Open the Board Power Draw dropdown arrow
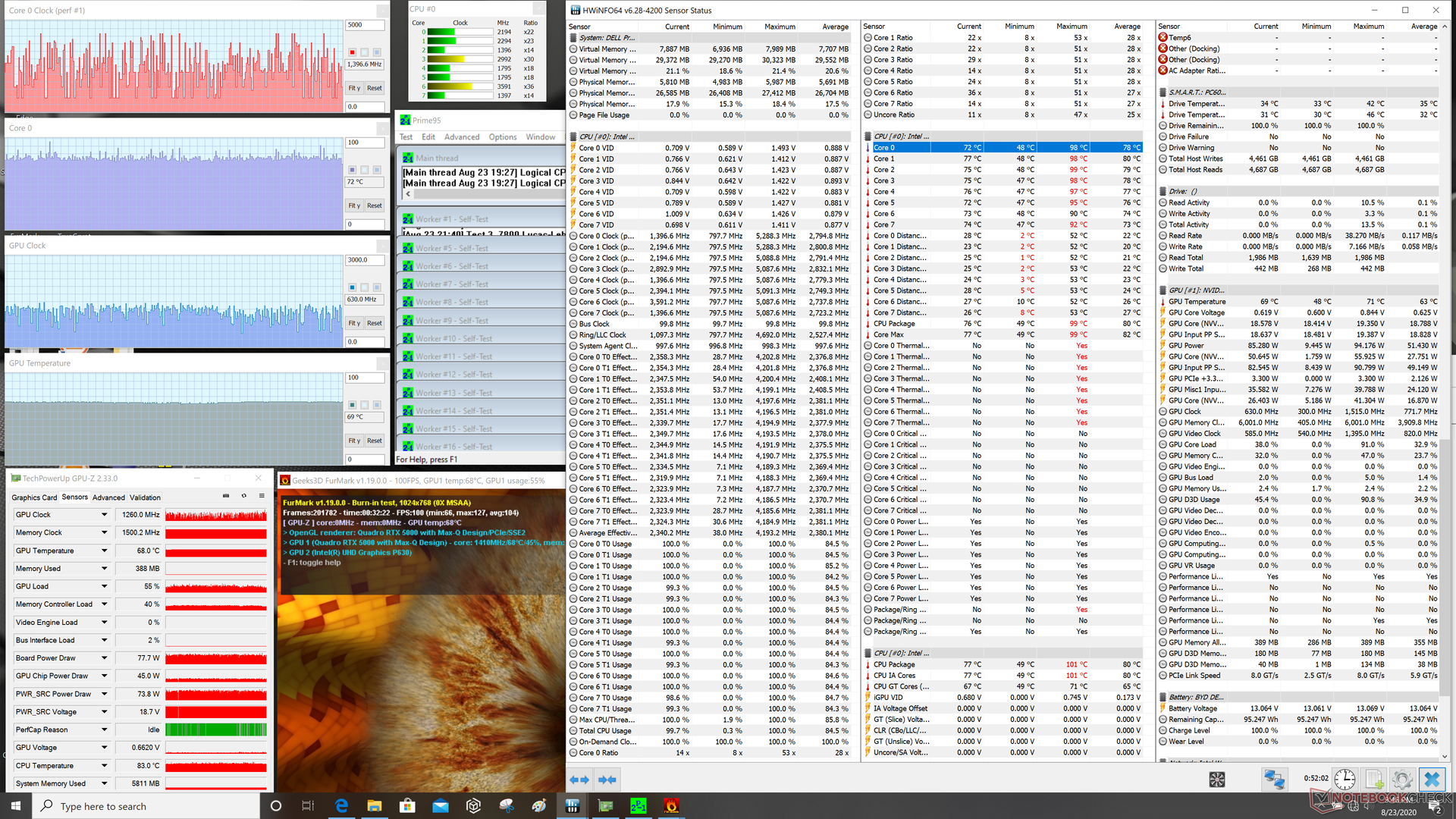 104,658
